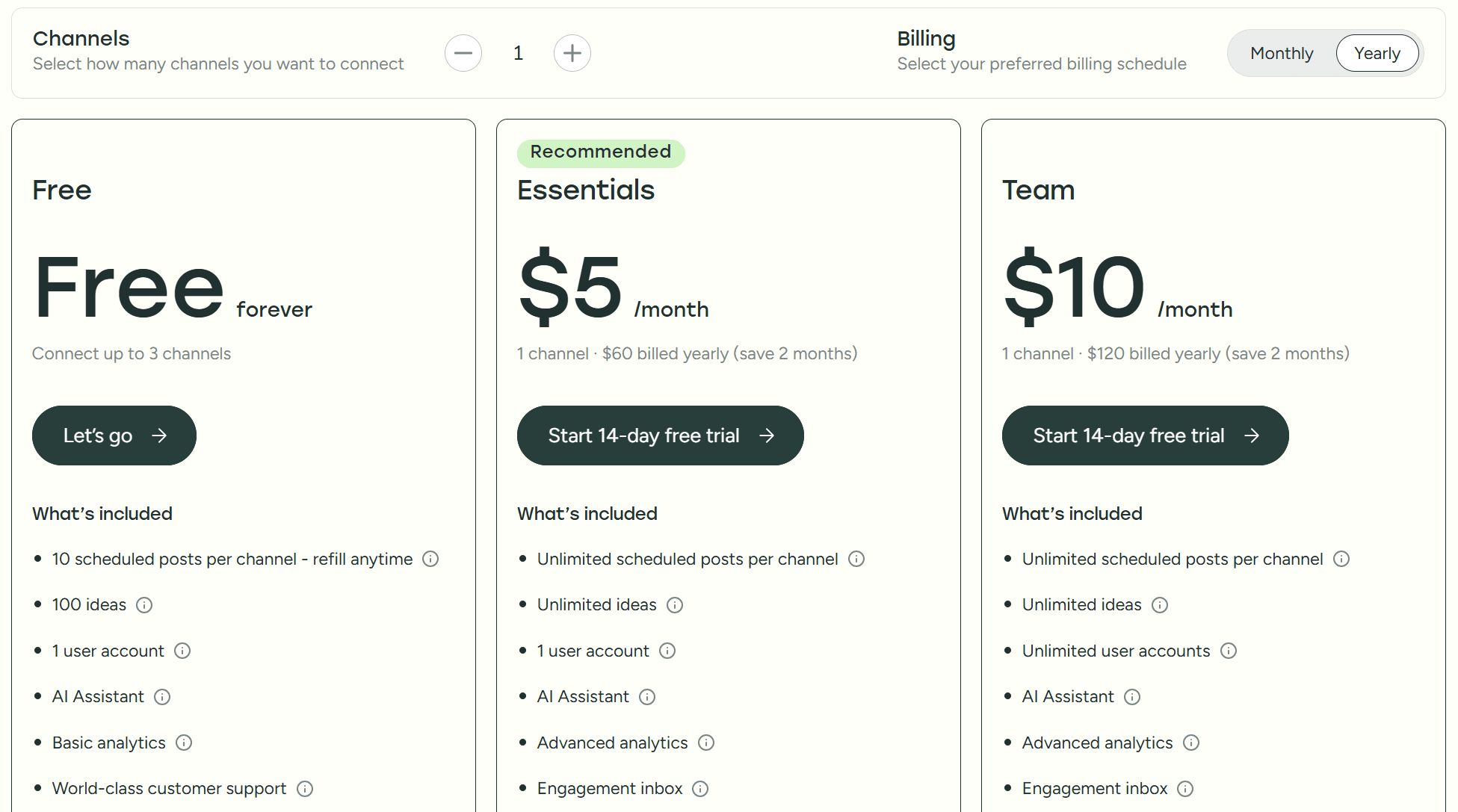Click info icon beside '100 ideas'
This screenshot has height=812, width=1458.
pos(144,605)
